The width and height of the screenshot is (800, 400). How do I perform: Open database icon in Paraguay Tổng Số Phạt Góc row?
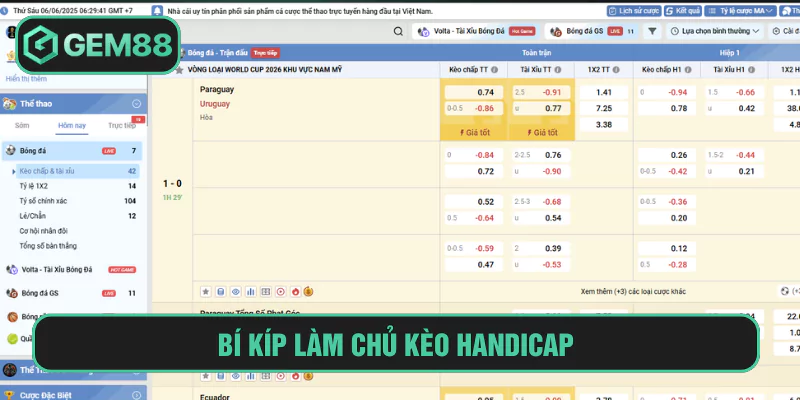220,376
